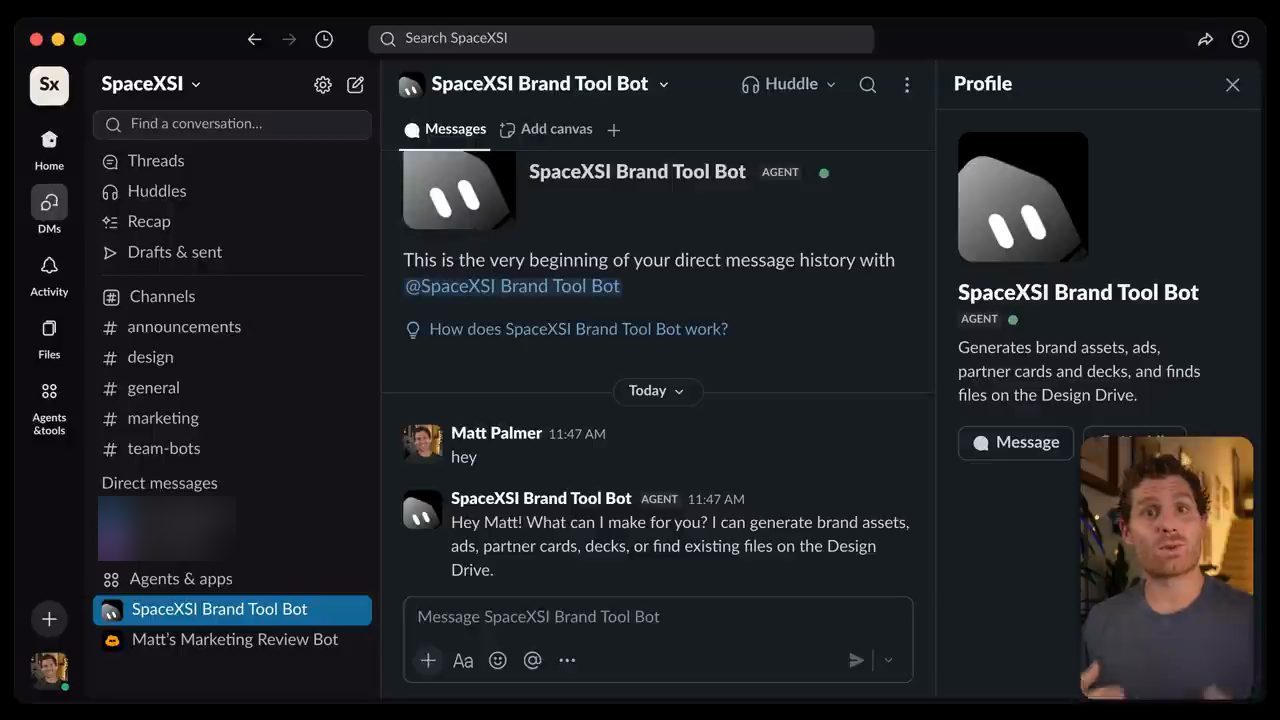This screenshot has width=1280, height=720.
Task: Open How does SpaceXSI Brand Tool Bot work
Action: tap(566, 329)
